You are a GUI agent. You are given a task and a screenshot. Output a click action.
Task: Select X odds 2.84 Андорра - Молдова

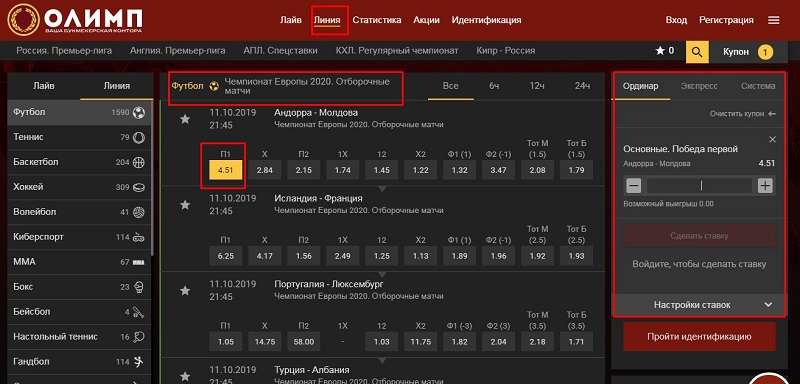tap(264, 170)
